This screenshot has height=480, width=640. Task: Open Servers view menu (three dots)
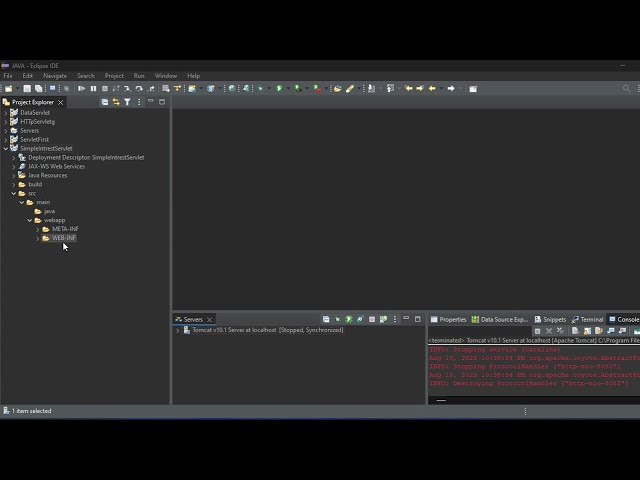pyautogui.click(x=395, y=319)
